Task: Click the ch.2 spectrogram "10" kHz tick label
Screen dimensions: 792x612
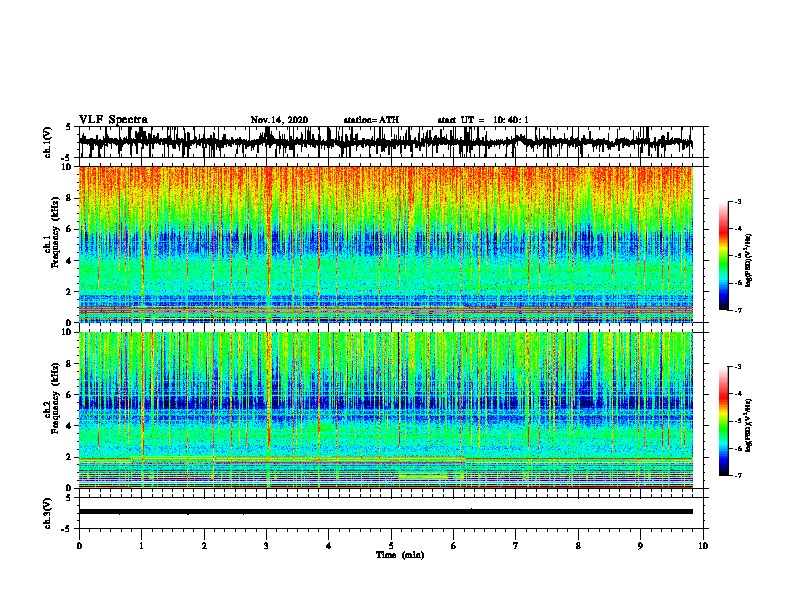Action: coord(67,332)
